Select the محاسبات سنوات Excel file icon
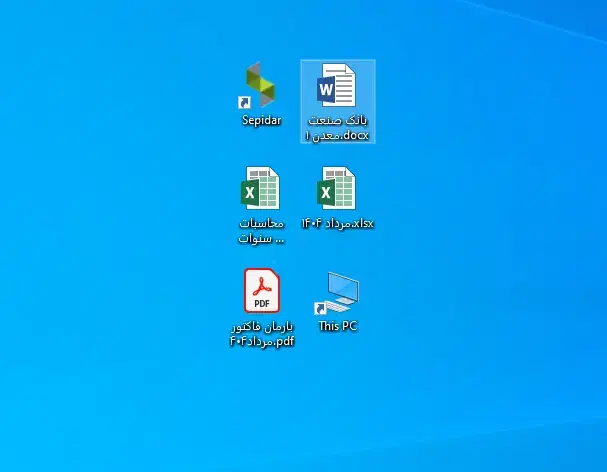 tap(260, 188)
